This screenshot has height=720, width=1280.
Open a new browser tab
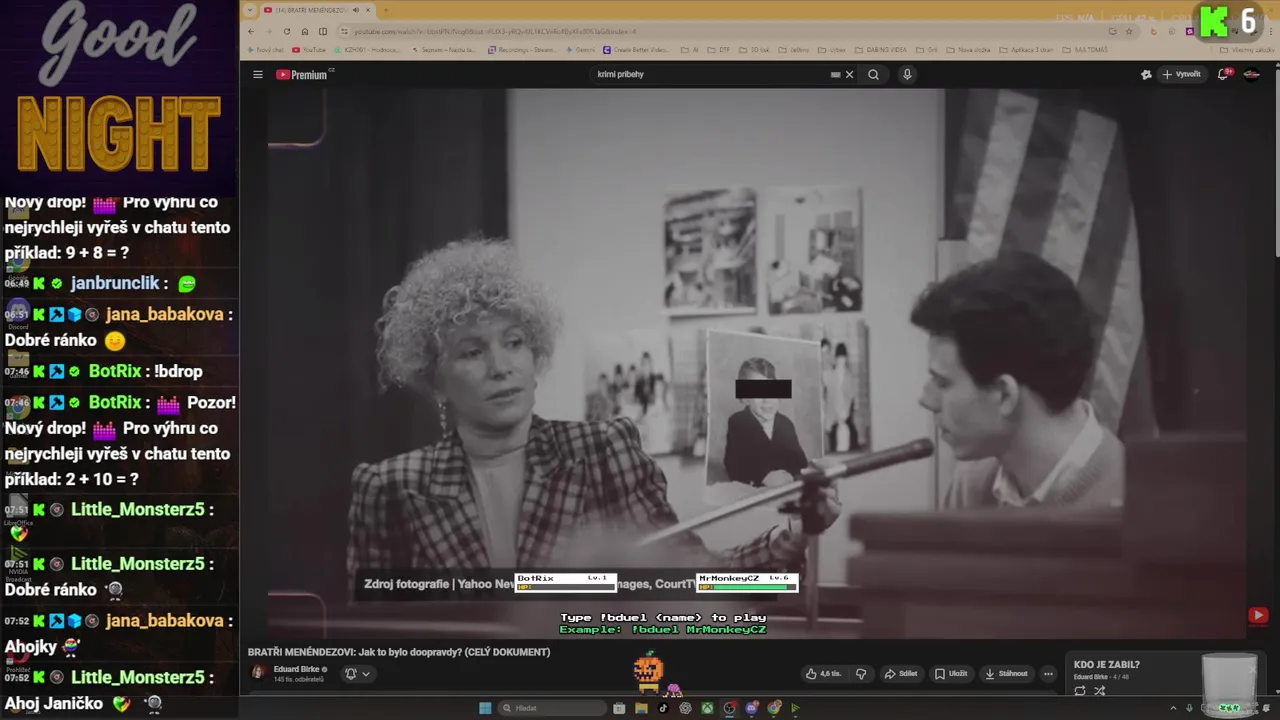386,10
